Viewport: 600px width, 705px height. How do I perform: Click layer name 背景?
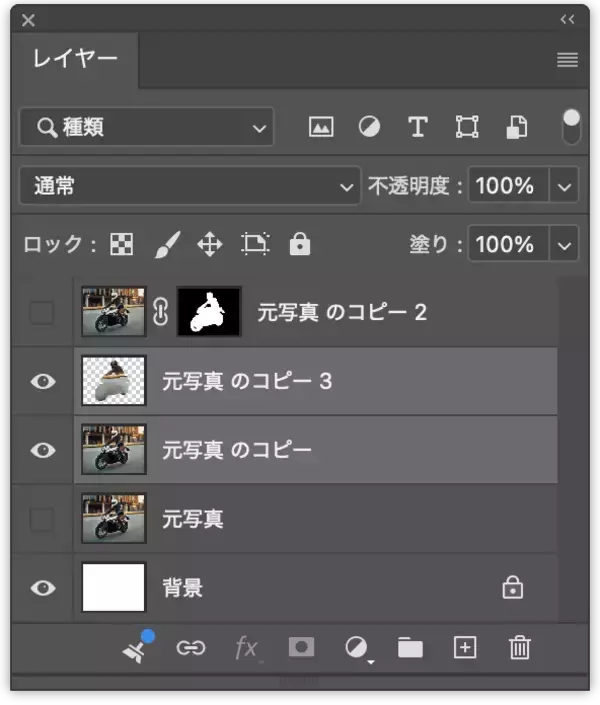coord(182,588)
